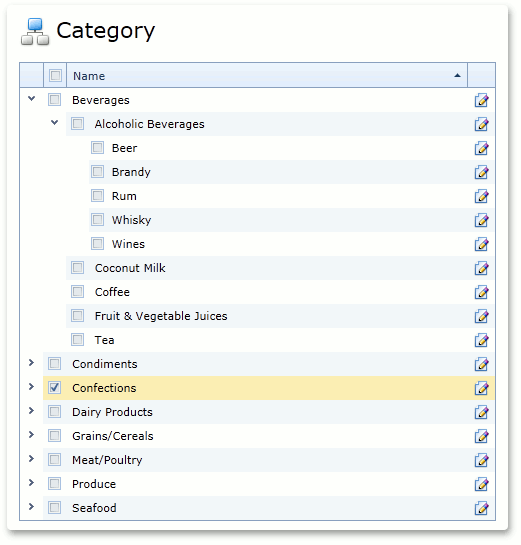The width and height of the screenshot is (521, 545).
Task: Select the Dairy Products checkbox
Action: [x=55, y=412]
